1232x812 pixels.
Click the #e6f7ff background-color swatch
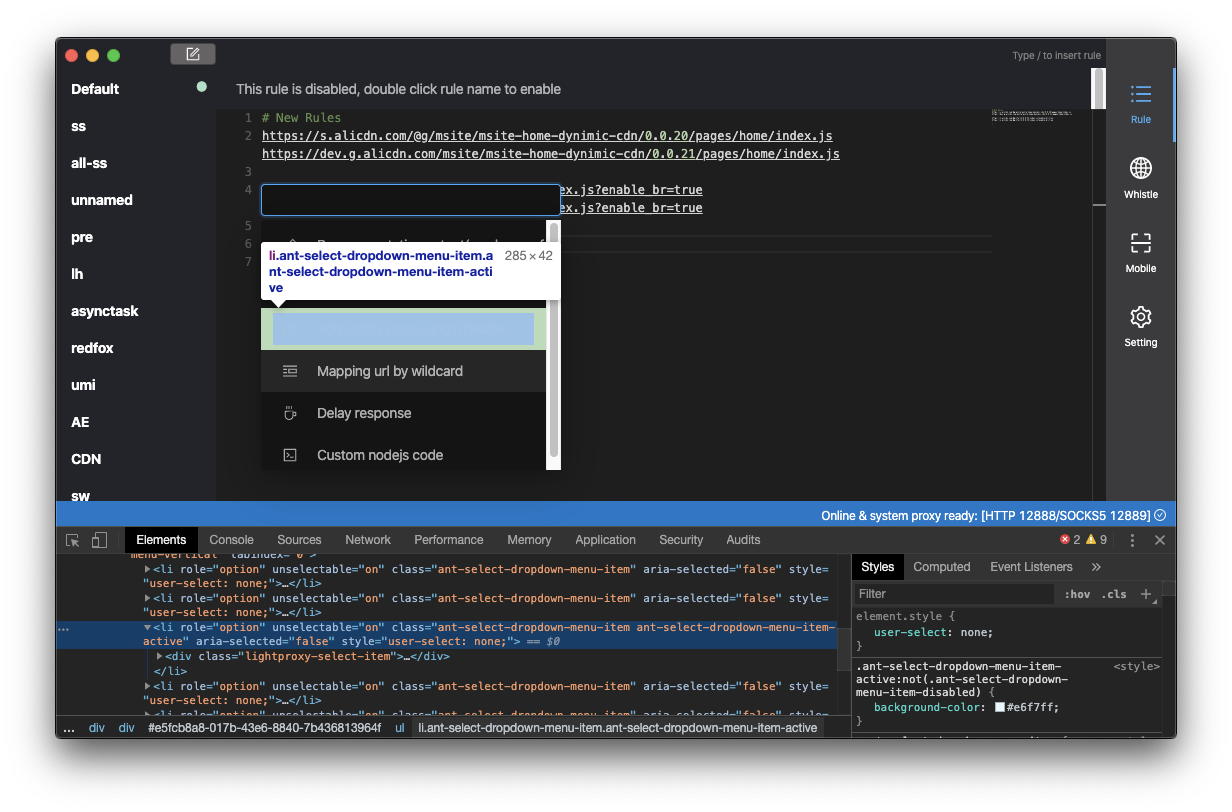pos(1000,707)
